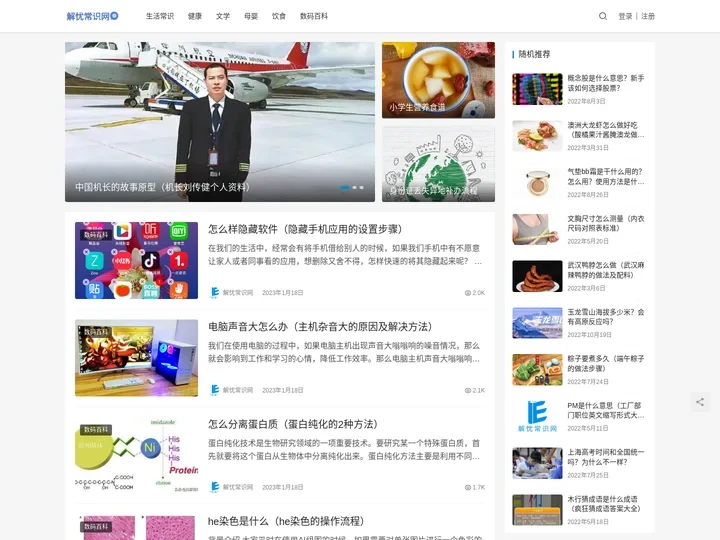
Task: Open article title he染色是什么
Action: [286, 521]
